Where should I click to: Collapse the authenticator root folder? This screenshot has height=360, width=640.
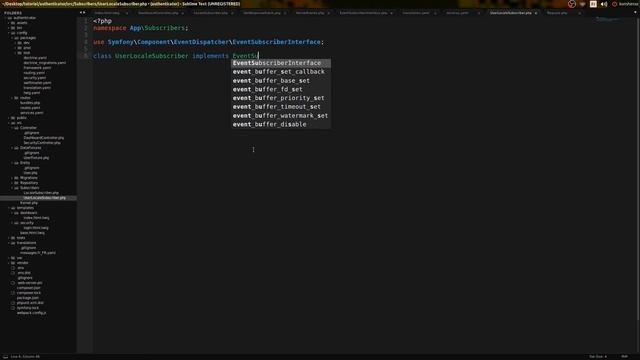point(5,18)
